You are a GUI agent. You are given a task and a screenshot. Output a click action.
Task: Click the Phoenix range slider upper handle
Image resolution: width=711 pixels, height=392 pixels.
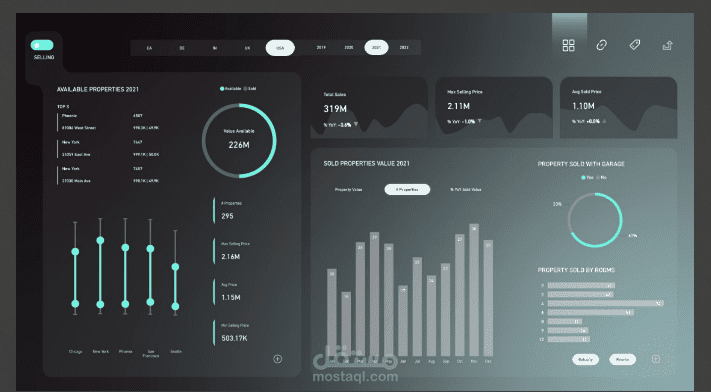(x=125, y=247)
